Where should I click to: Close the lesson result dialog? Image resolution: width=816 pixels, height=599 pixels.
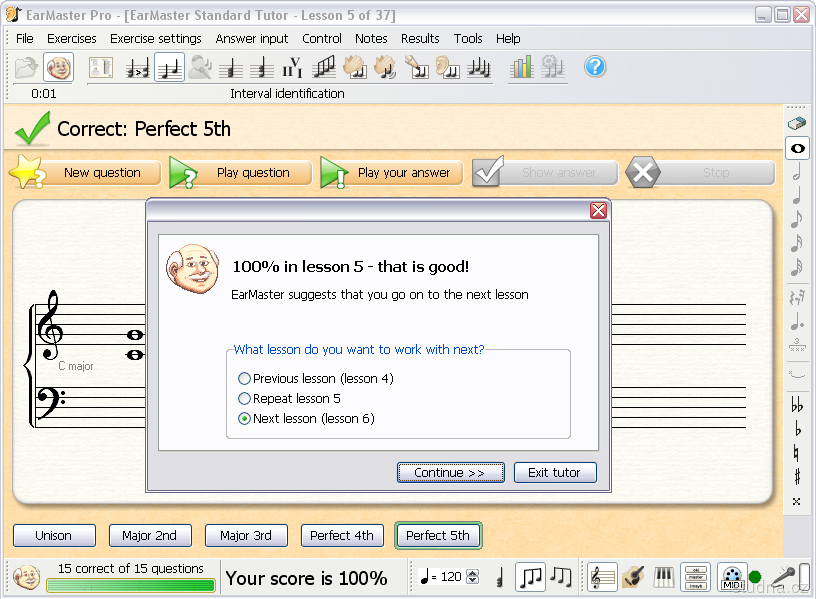[598, 210]
